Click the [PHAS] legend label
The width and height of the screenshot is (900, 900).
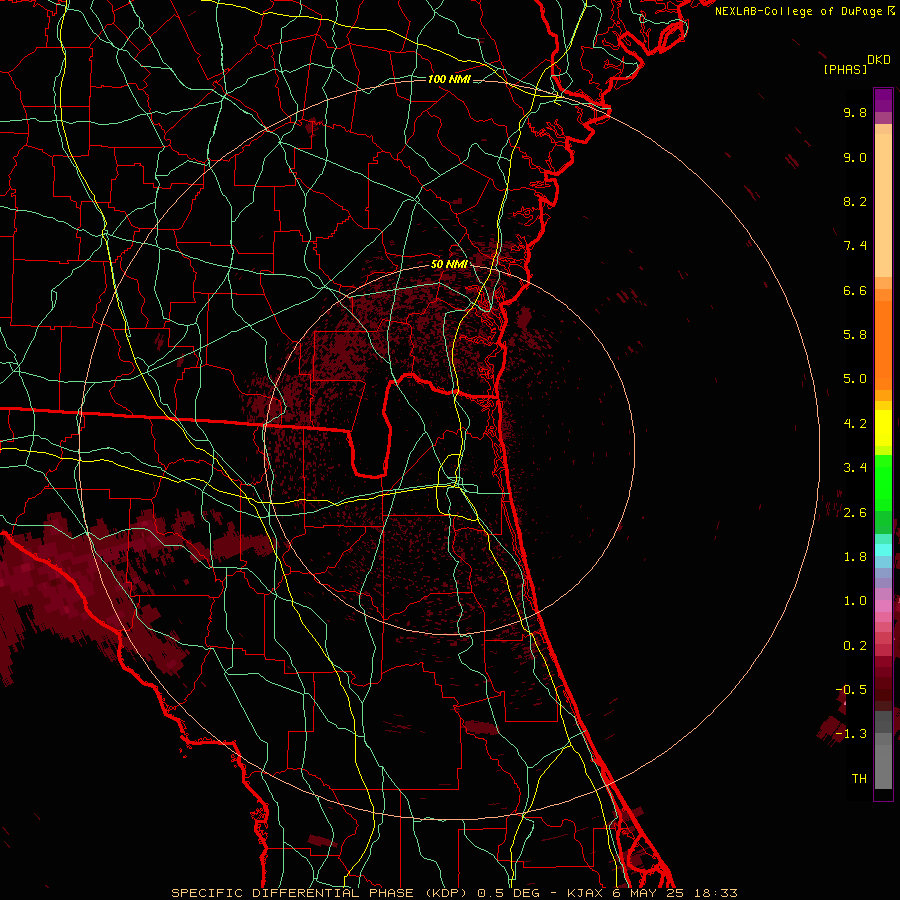(845, 69)
